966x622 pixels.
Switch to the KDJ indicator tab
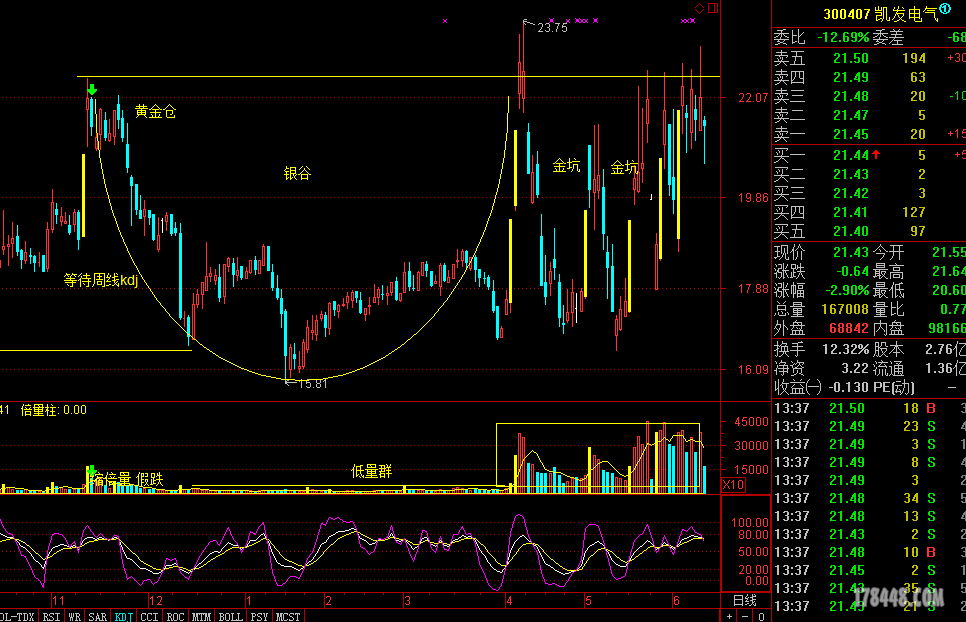(x=123, y=616)
